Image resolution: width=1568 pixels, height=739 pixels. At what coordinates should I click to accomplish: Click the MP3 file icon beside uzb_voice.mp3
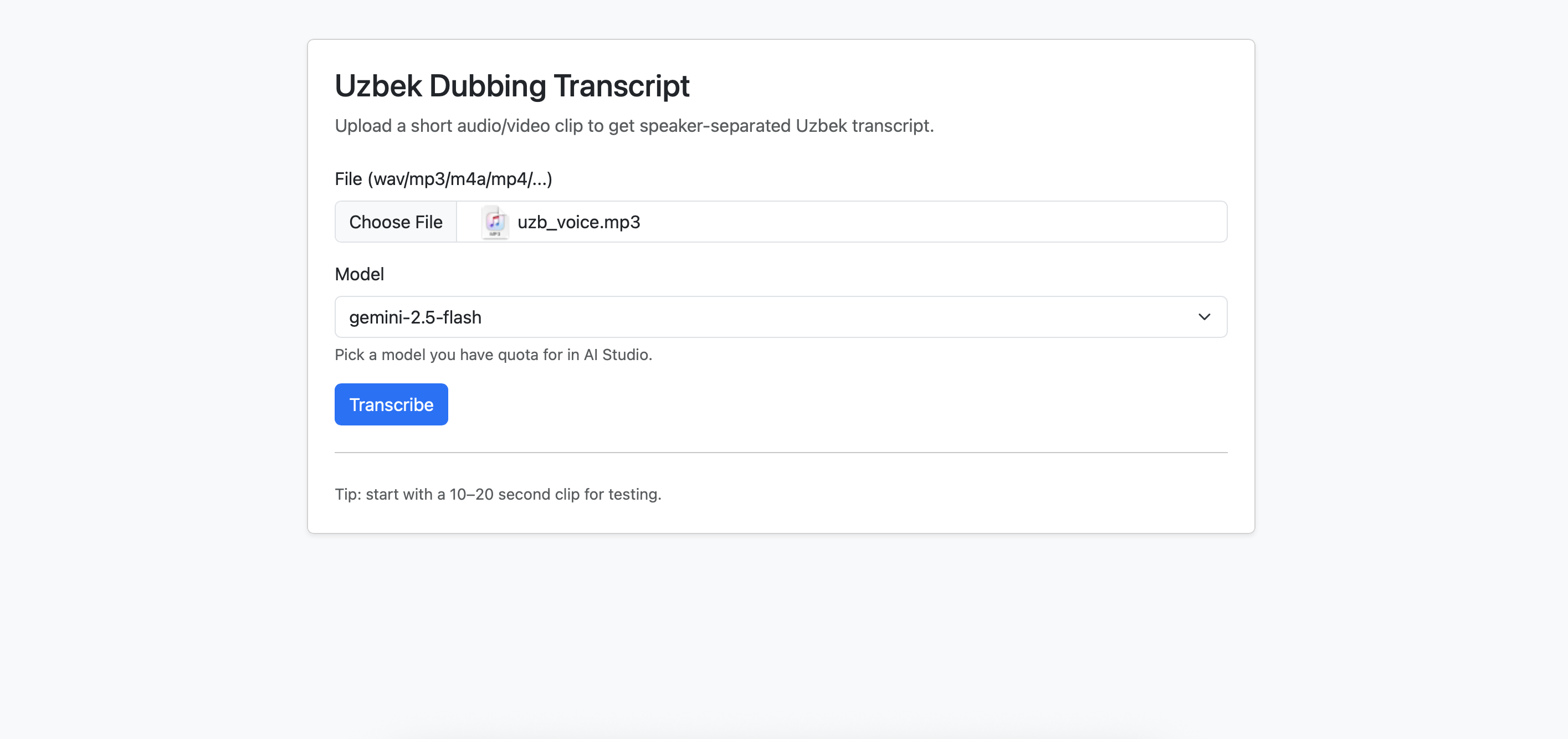pos(495,222)
